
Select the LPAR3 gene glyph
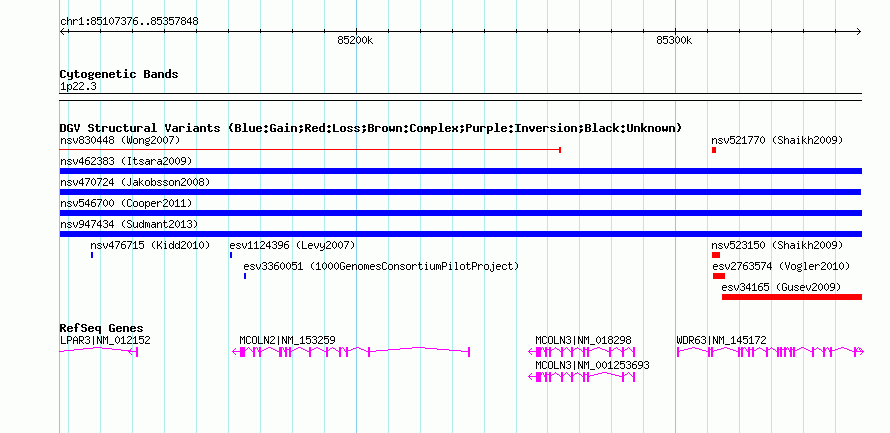click(x=99, y=352)
